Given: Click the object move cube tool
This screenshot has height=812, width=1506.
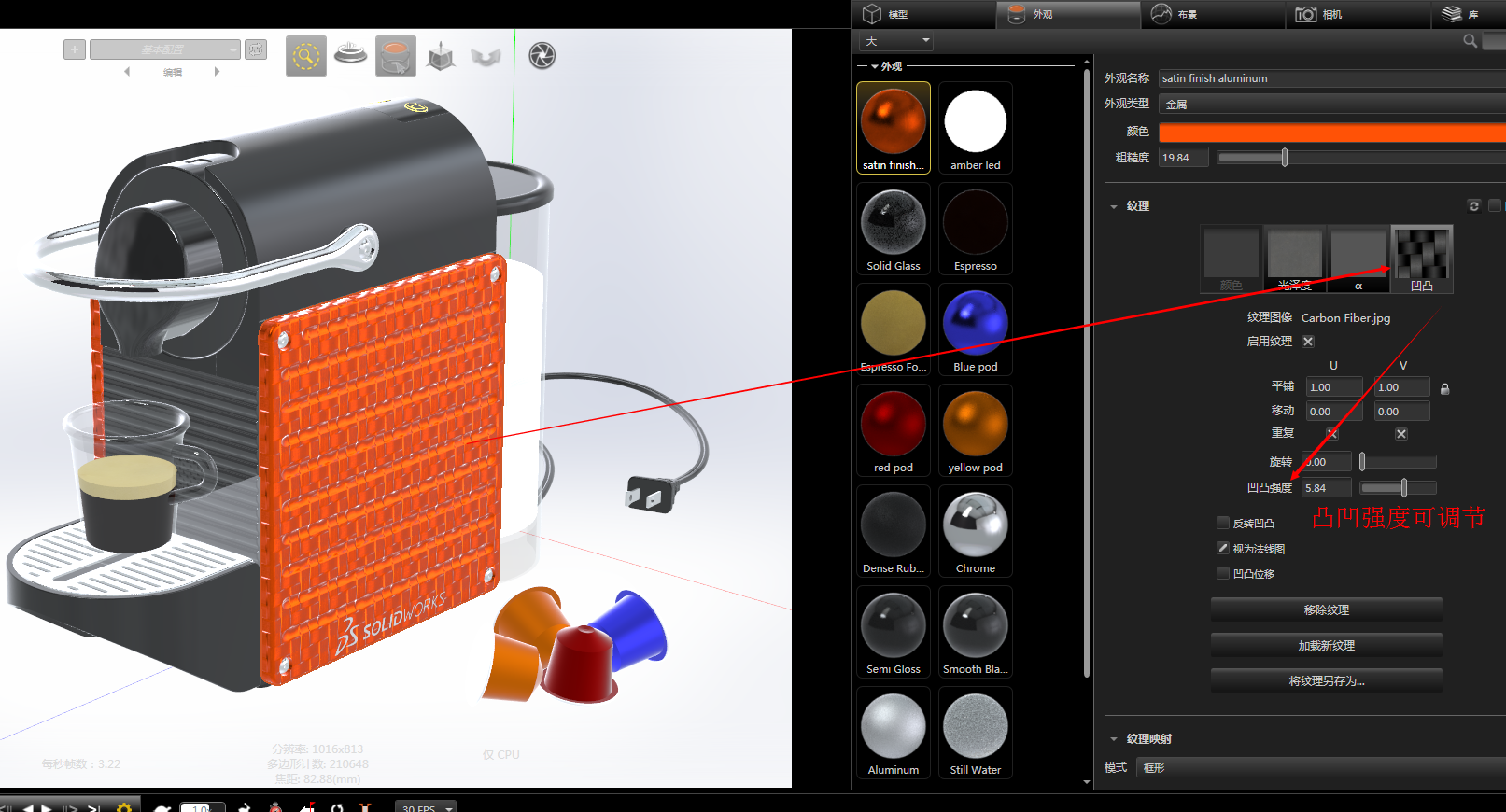Looking at the screenshot, I should pos(441,57).
